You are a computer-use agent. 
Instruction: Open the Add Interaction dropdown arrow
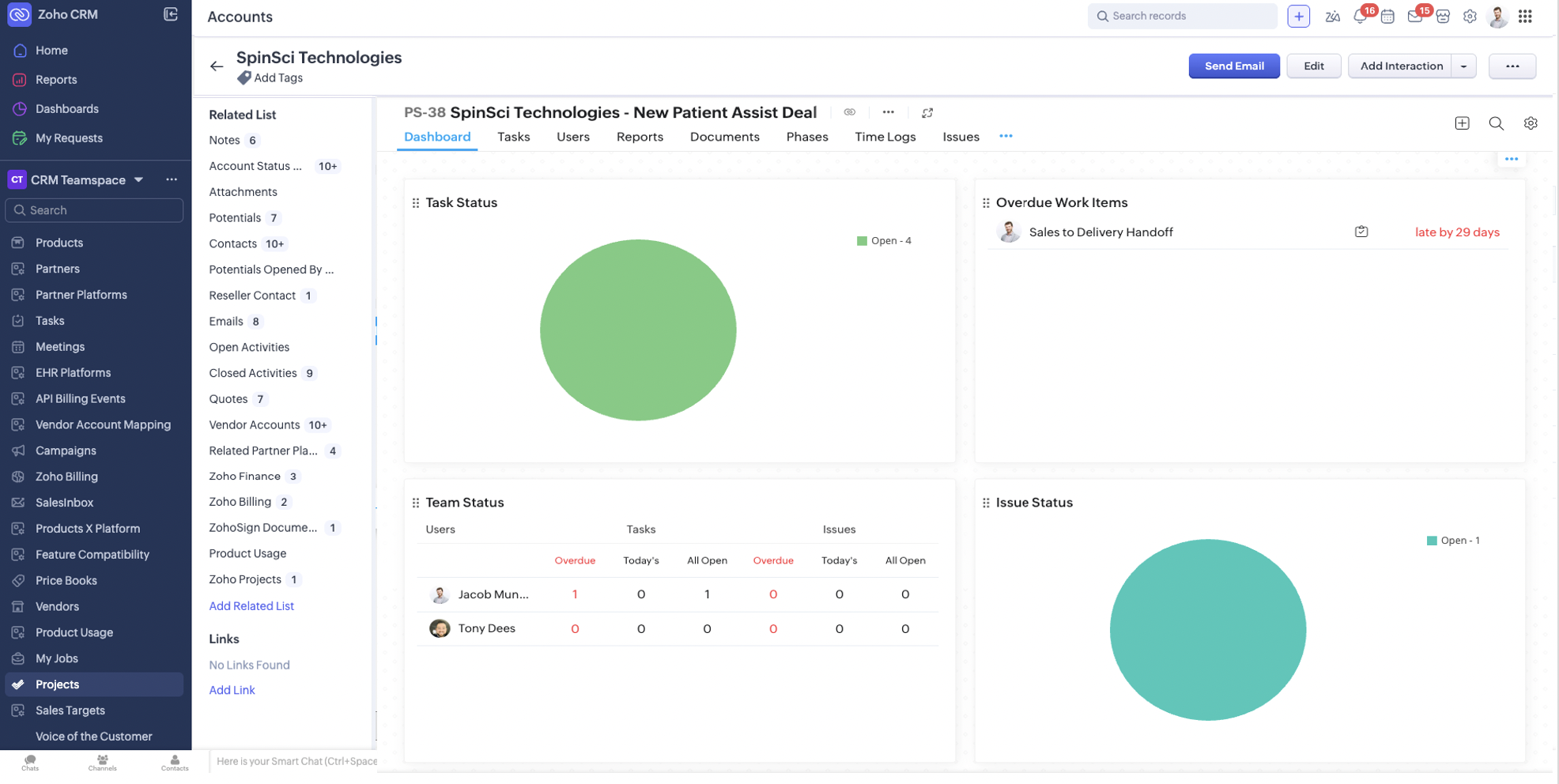(x=1464, y=66)
